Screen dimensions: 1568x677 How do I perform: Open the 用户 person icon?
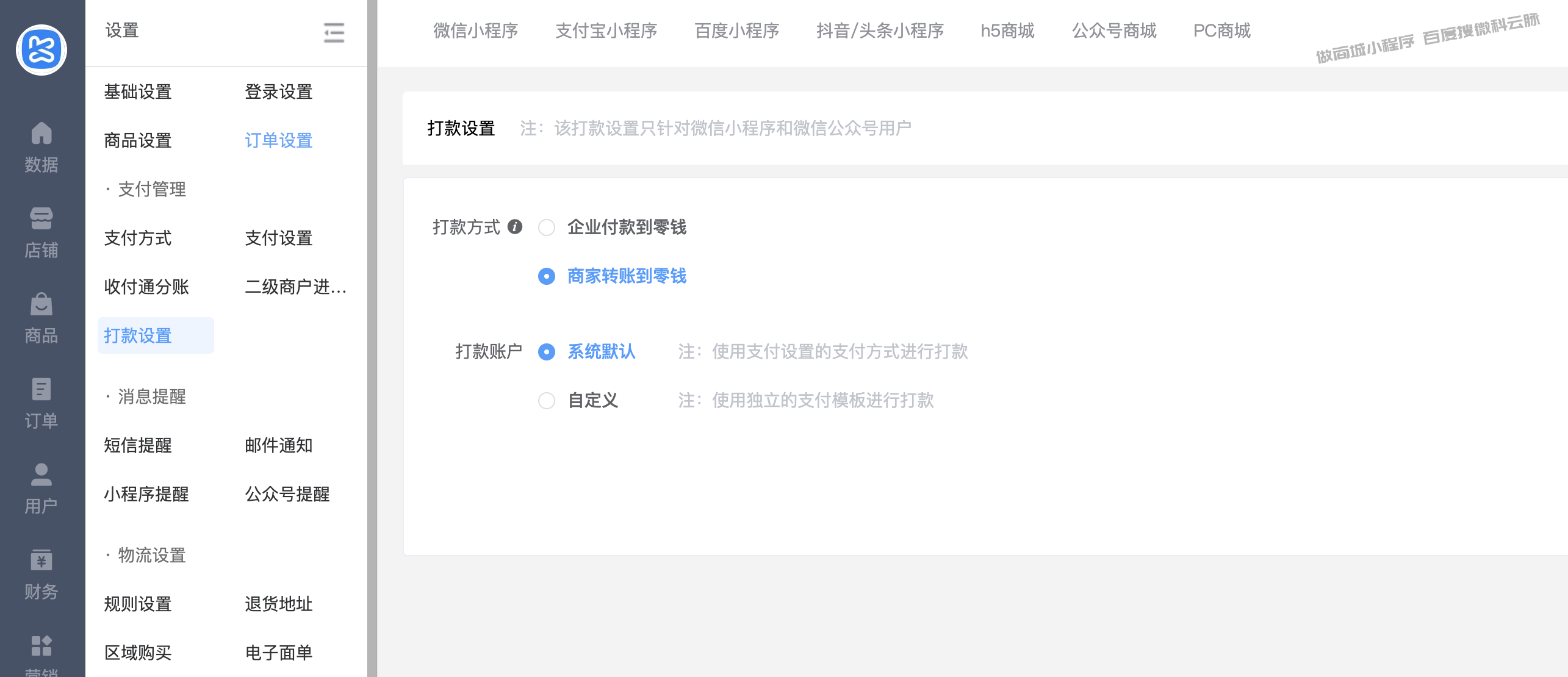(x=41, y=475)
